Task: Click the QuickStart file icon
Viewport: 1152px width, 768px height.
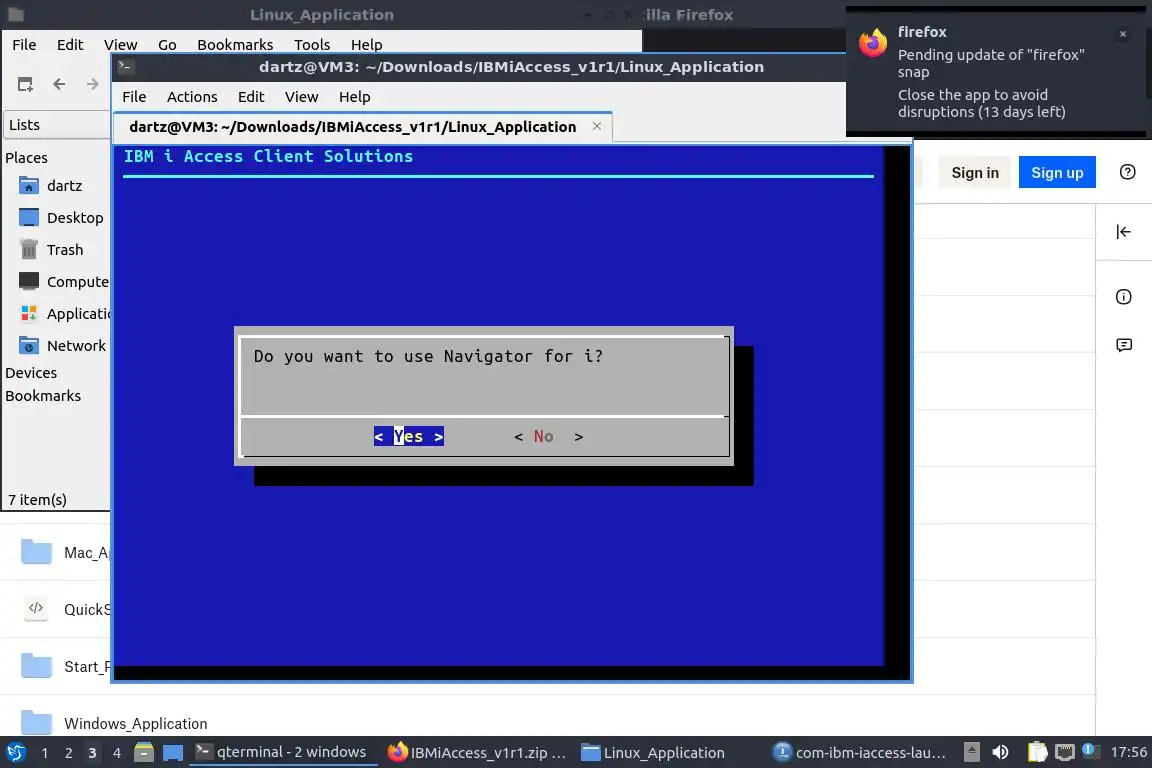Action: pos(36,609)
